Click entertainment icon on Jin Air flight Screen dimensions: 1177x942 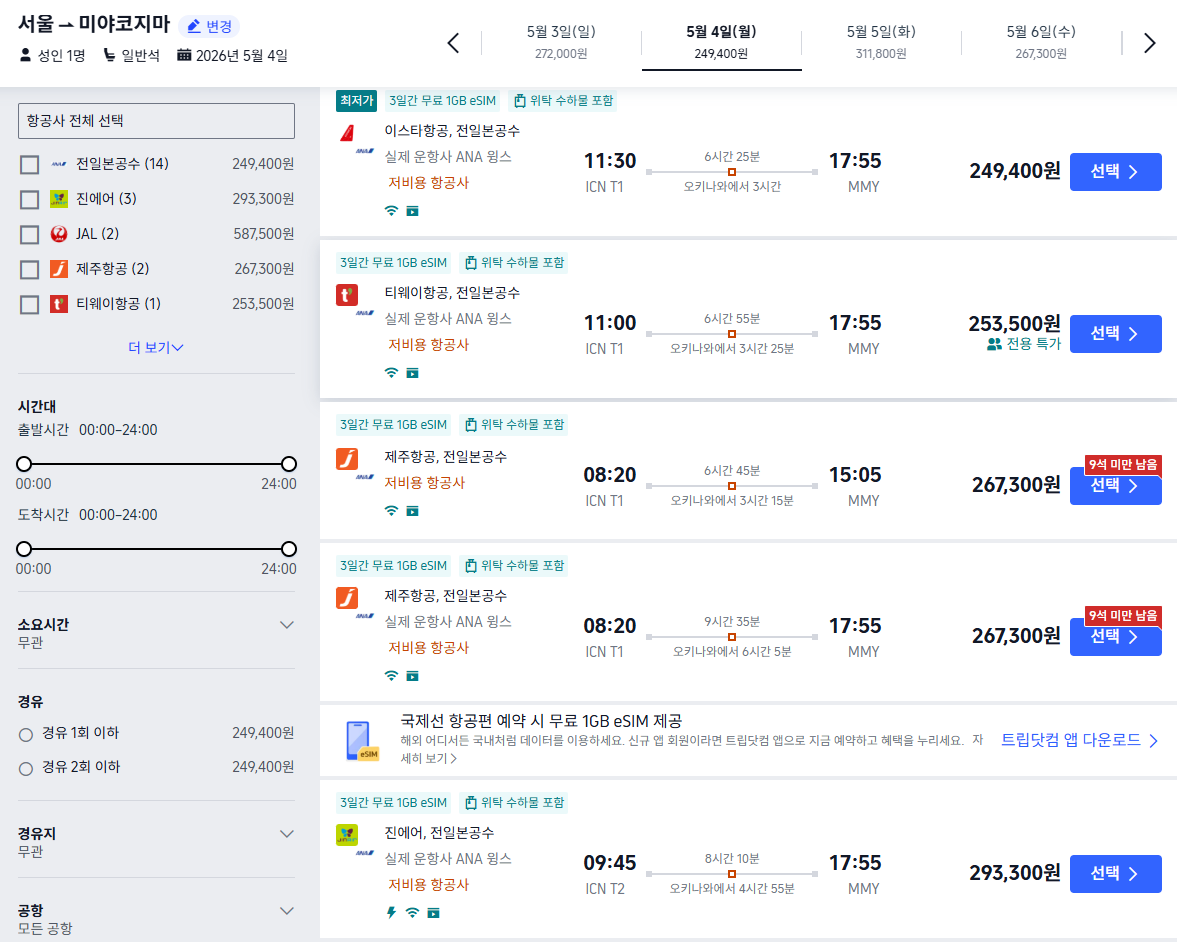[x=433, y=913]
